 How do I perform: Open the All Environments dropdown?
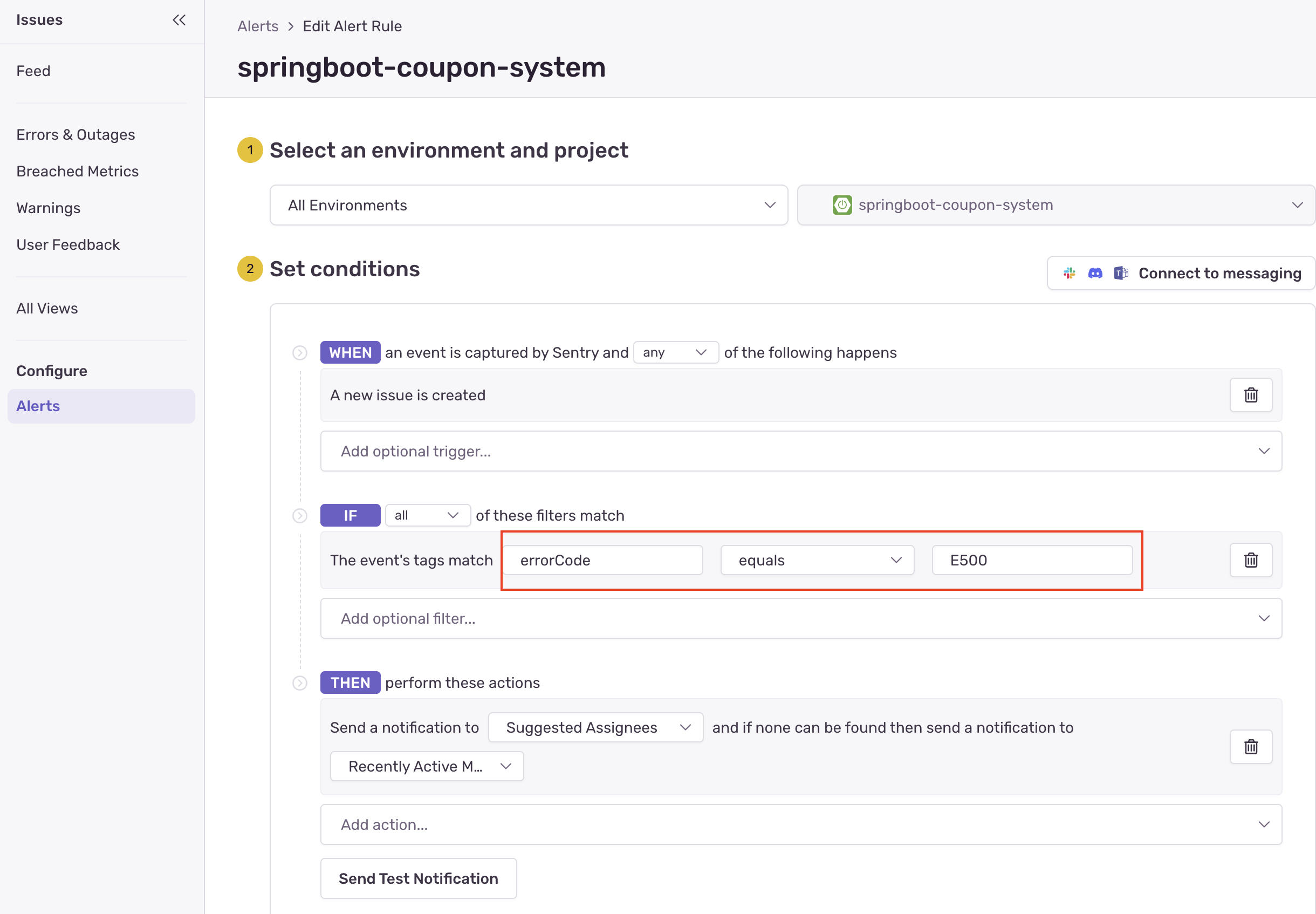coord(529,205)
